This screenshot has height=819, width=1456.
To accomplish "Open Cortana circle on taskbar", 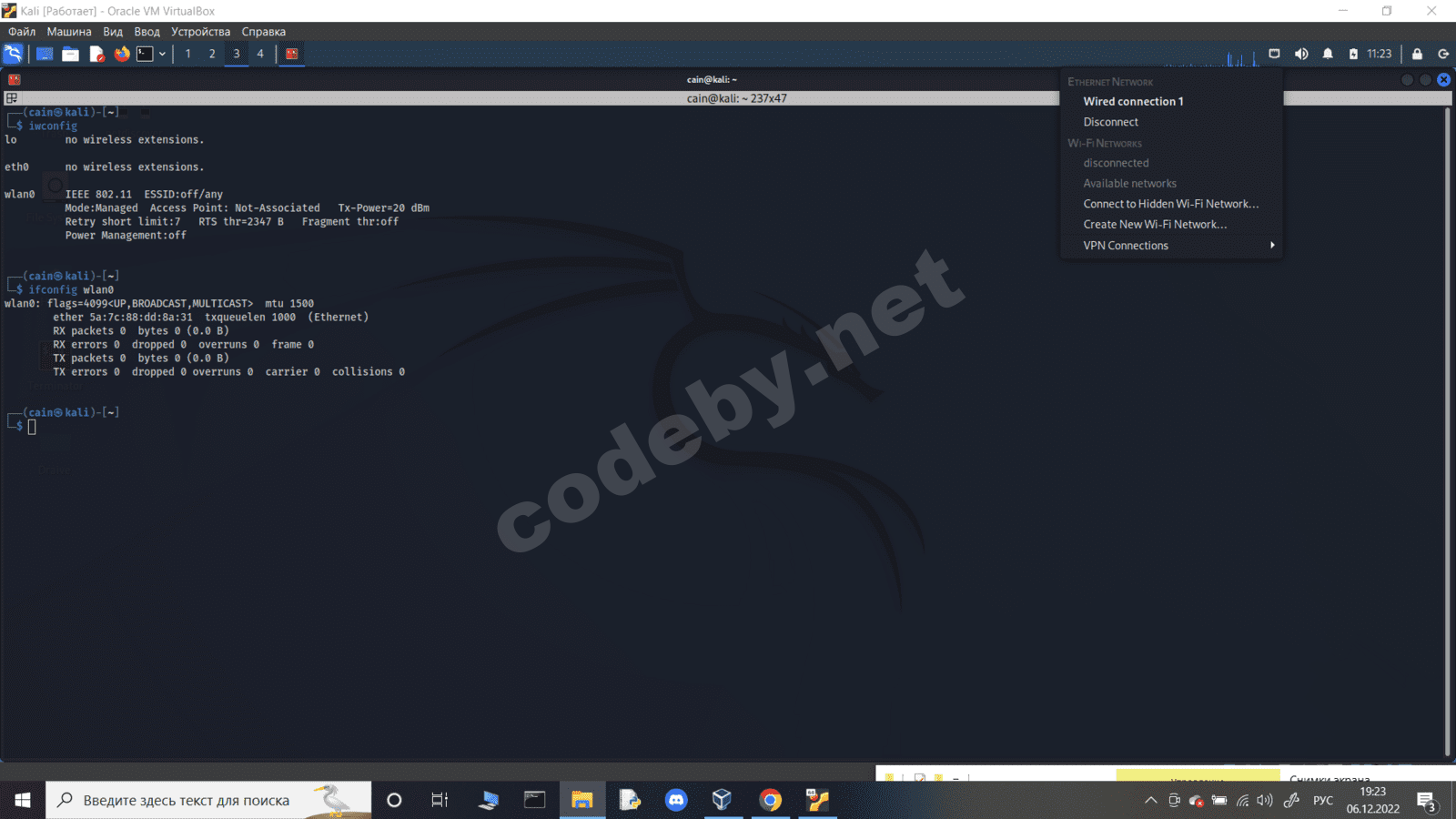I will [394, 800].
